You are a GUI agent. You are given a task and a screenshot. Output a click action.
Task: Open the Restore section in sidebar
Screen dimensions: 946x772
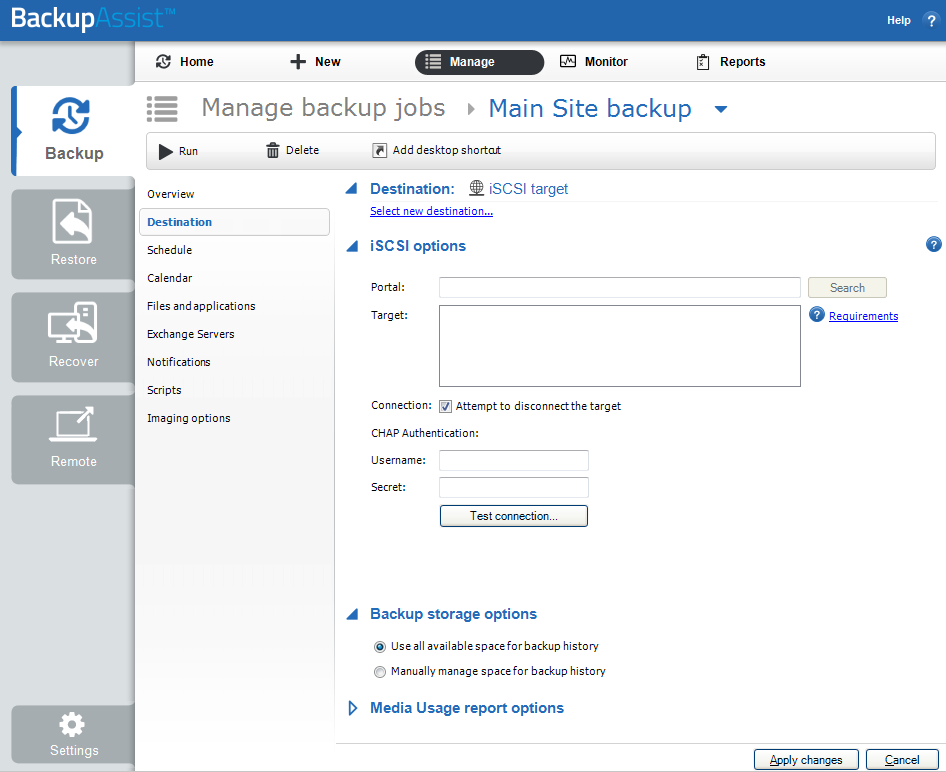[x=73, y=234]
